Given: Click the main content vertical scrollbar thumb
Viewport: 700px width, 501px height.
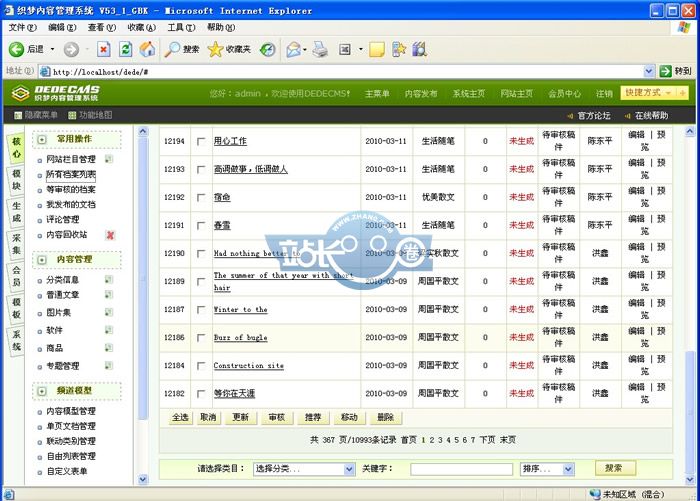Looking at the screenshot, I should (690, 413).
